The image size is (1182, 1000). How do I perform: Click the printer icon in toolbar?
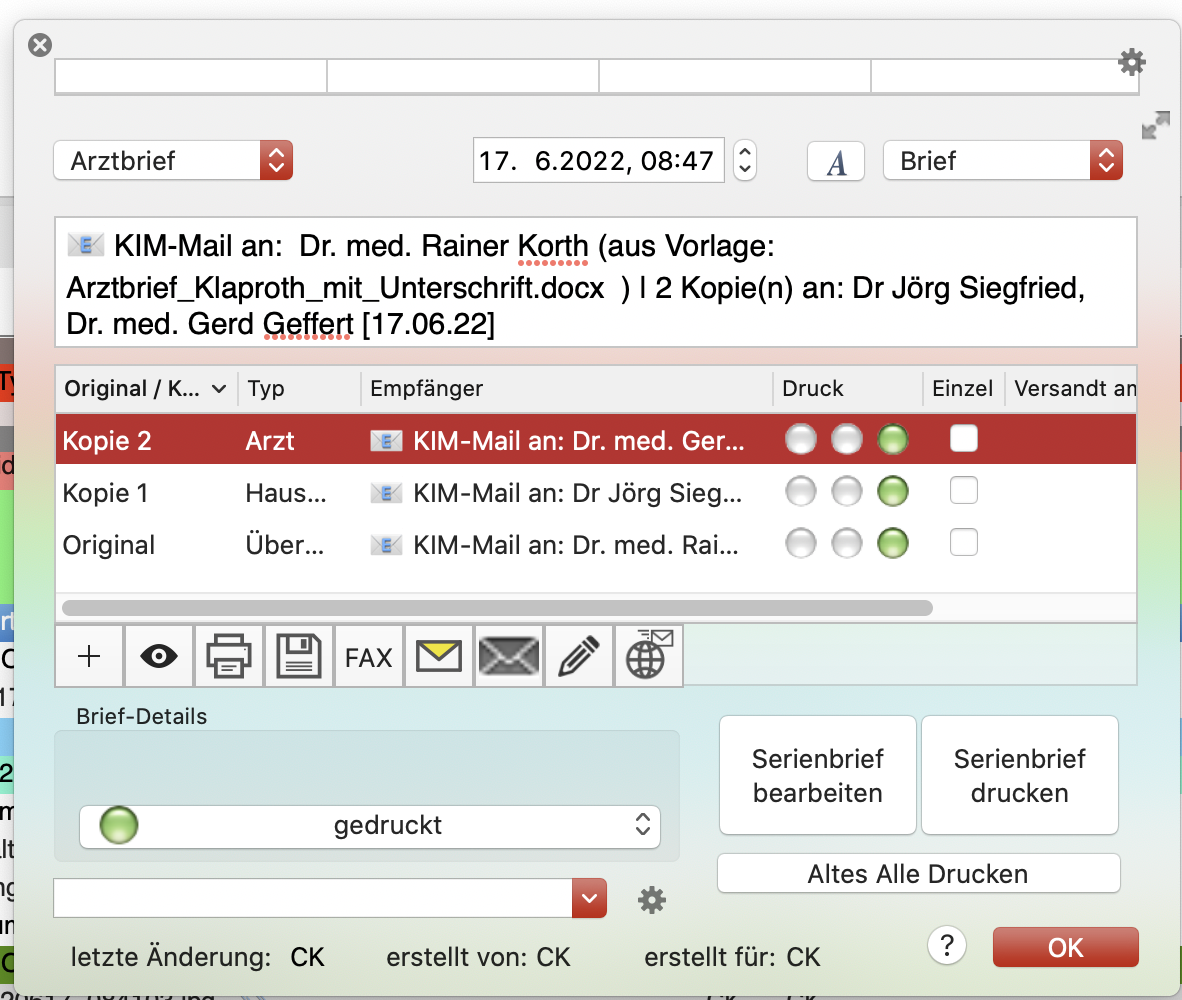229,656
